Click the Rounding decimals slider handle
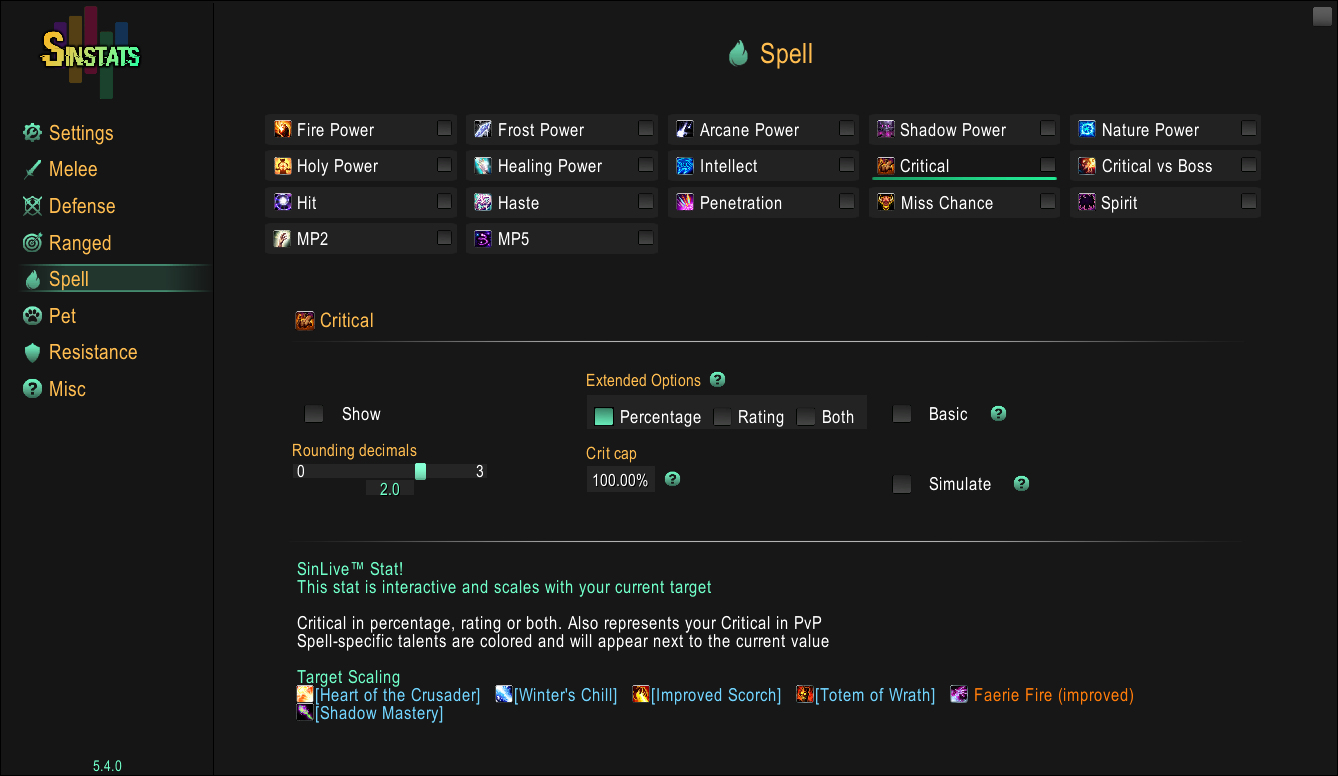Viewport: 1338px width, 776px height. [420, 471]
